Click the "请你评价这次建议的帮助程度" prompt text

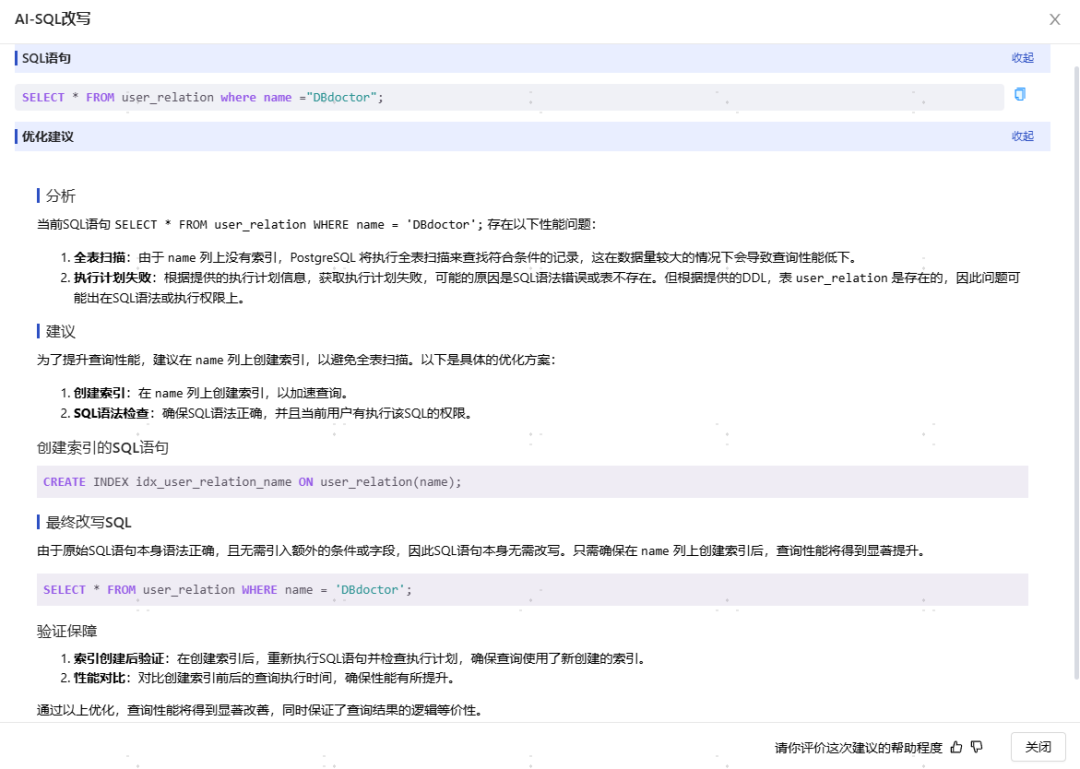pos(858,748)
